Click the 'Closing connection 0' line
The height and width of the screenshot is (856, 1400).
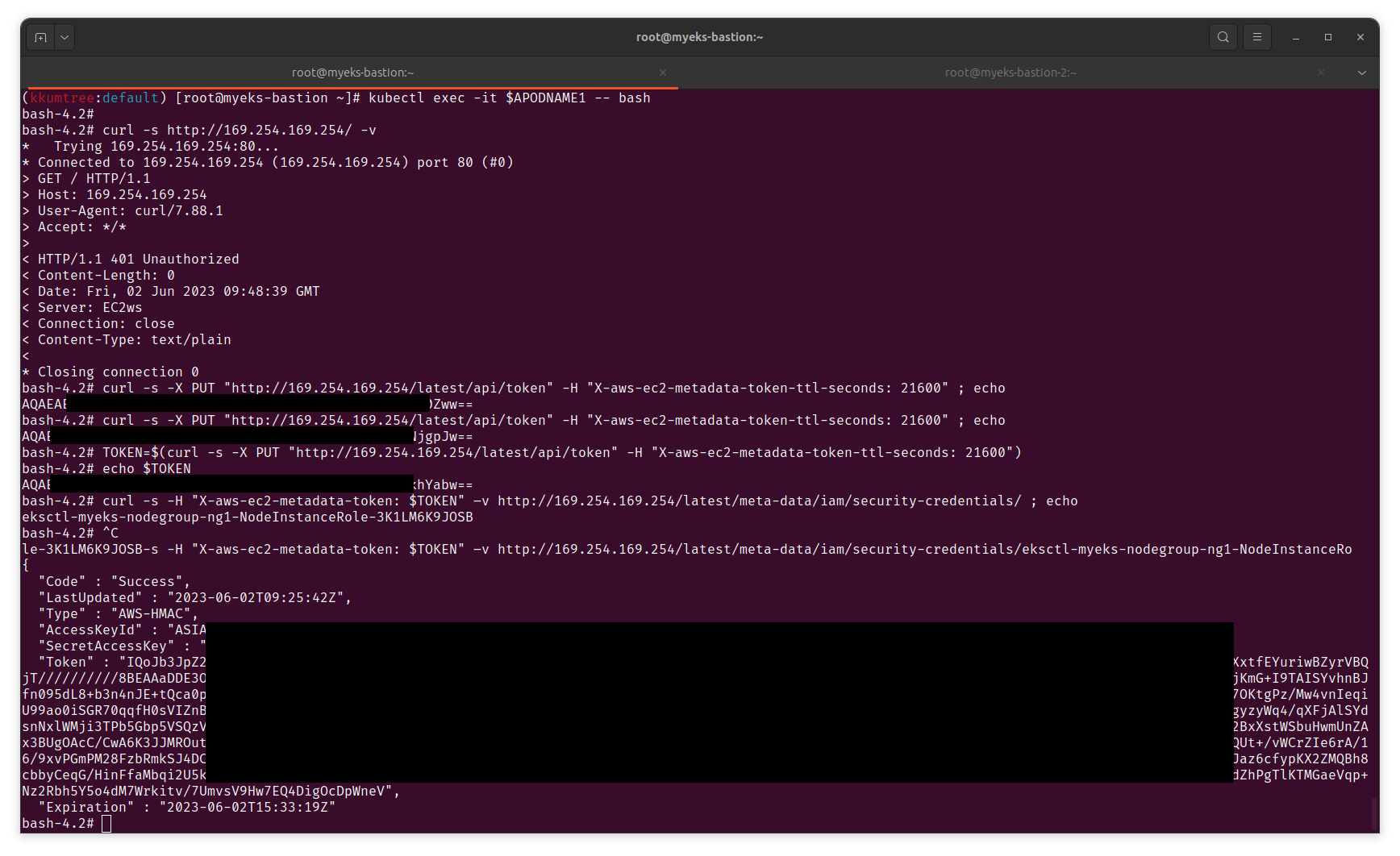(x=110, y=372)
